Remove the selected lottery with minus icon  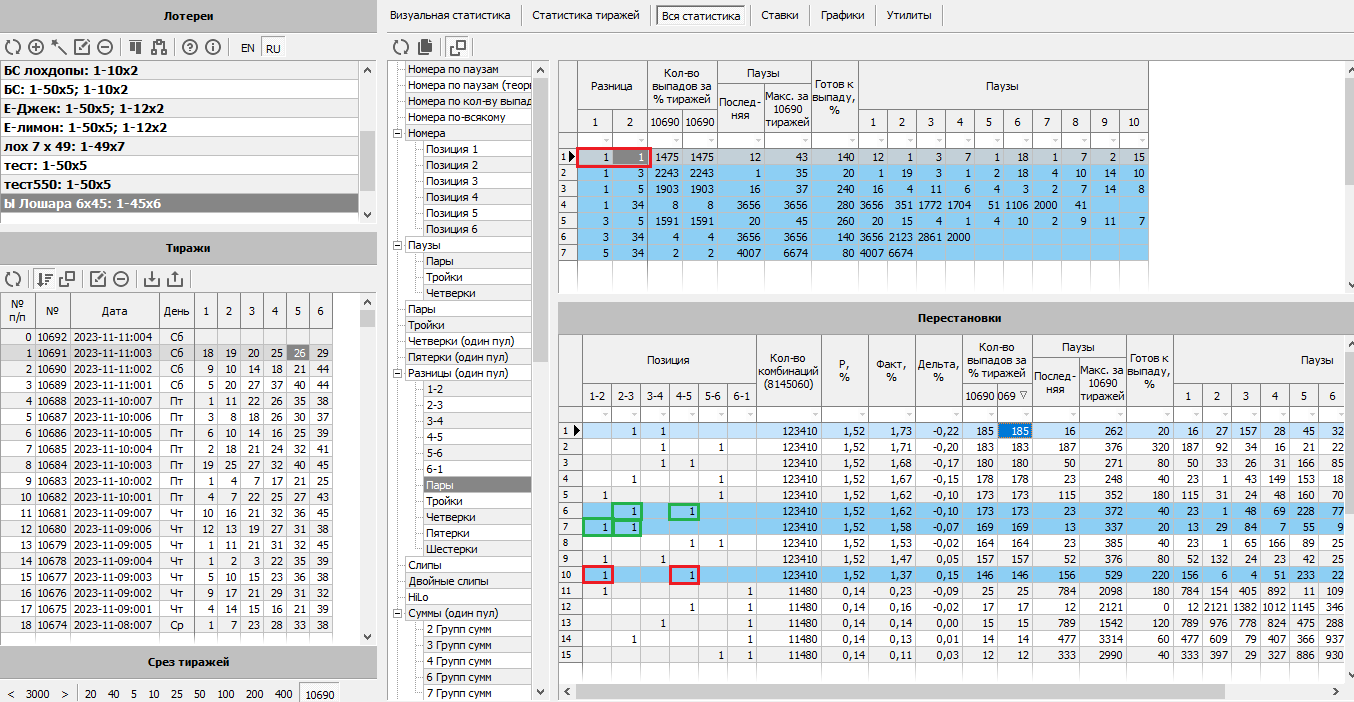point(105,47)
